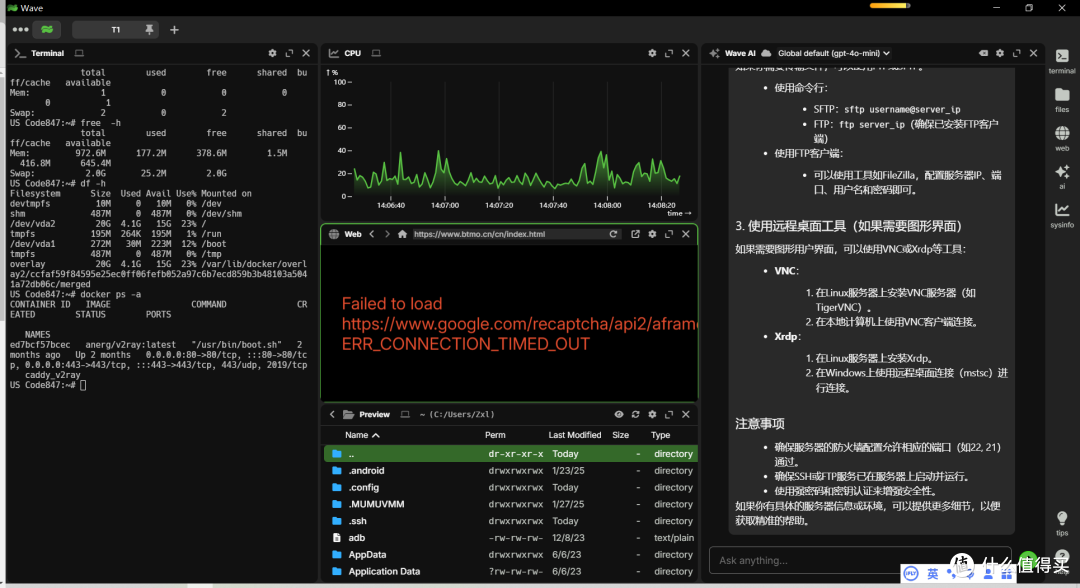Screen dimensions: 1080x588
Task: Reload the web page in Web block
Action: (x=614, y=234)
